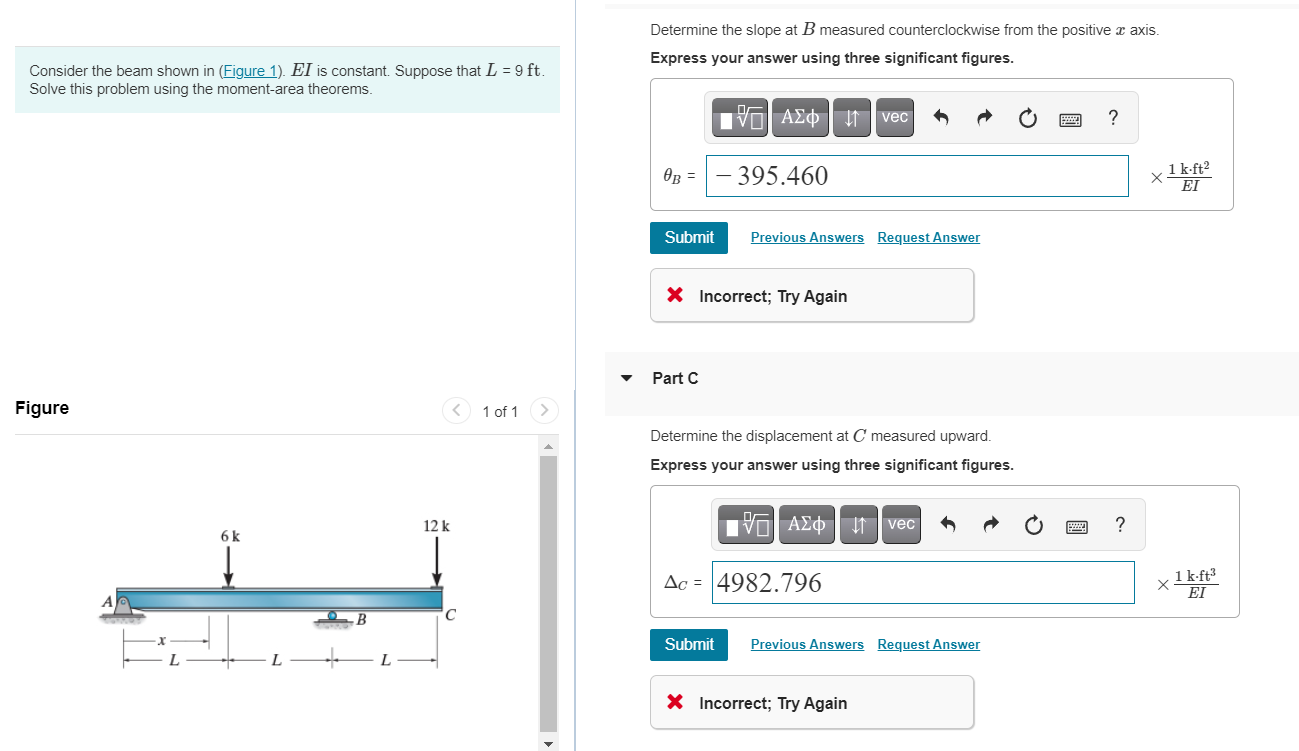The width and height of the screenshot is (1299, 751).
Task: Click Request Answer under the θB submission
Action: tap(928, 237)
